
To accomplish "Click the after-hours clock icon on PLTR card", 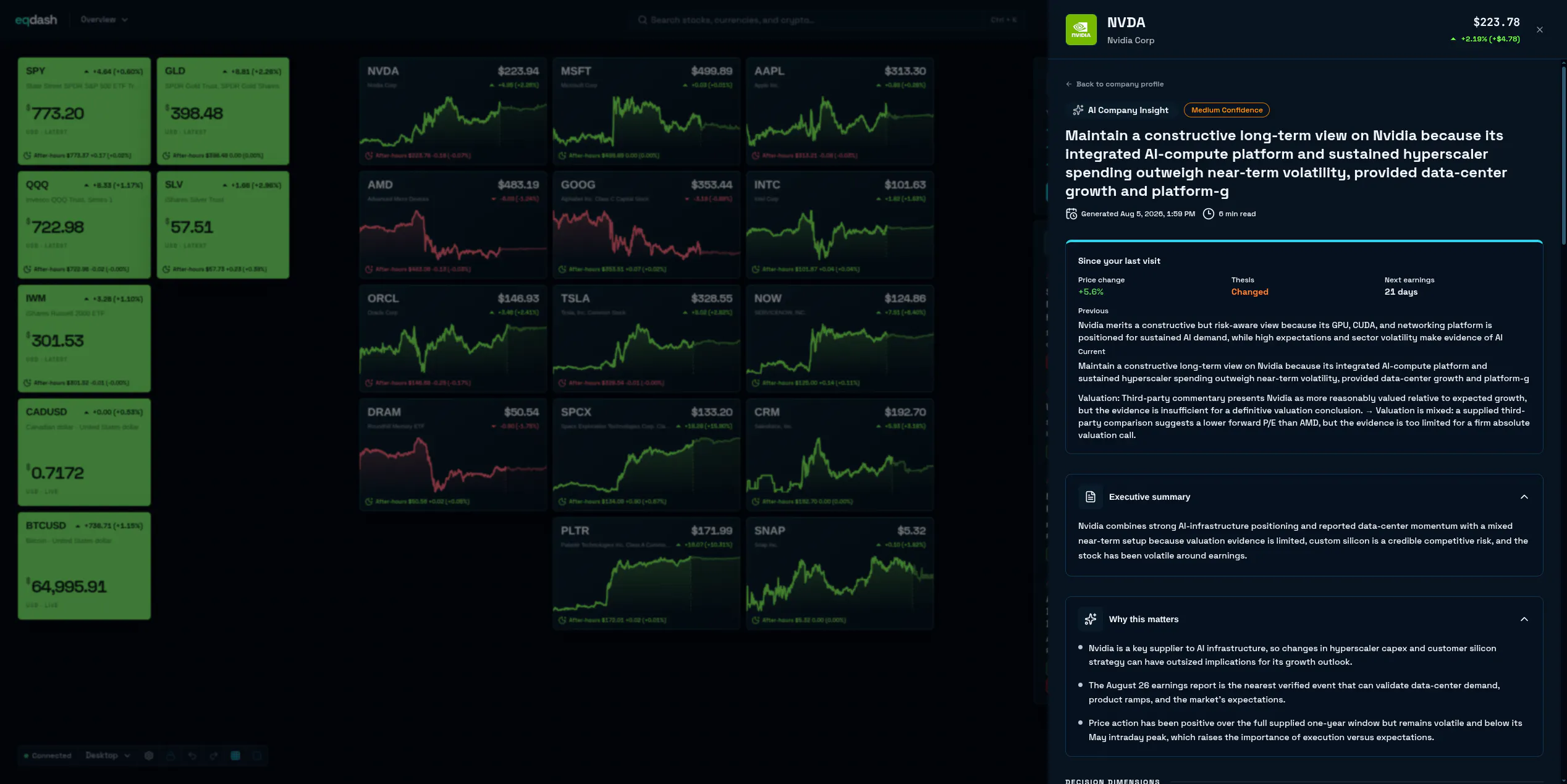I will (x=562, y=620).
